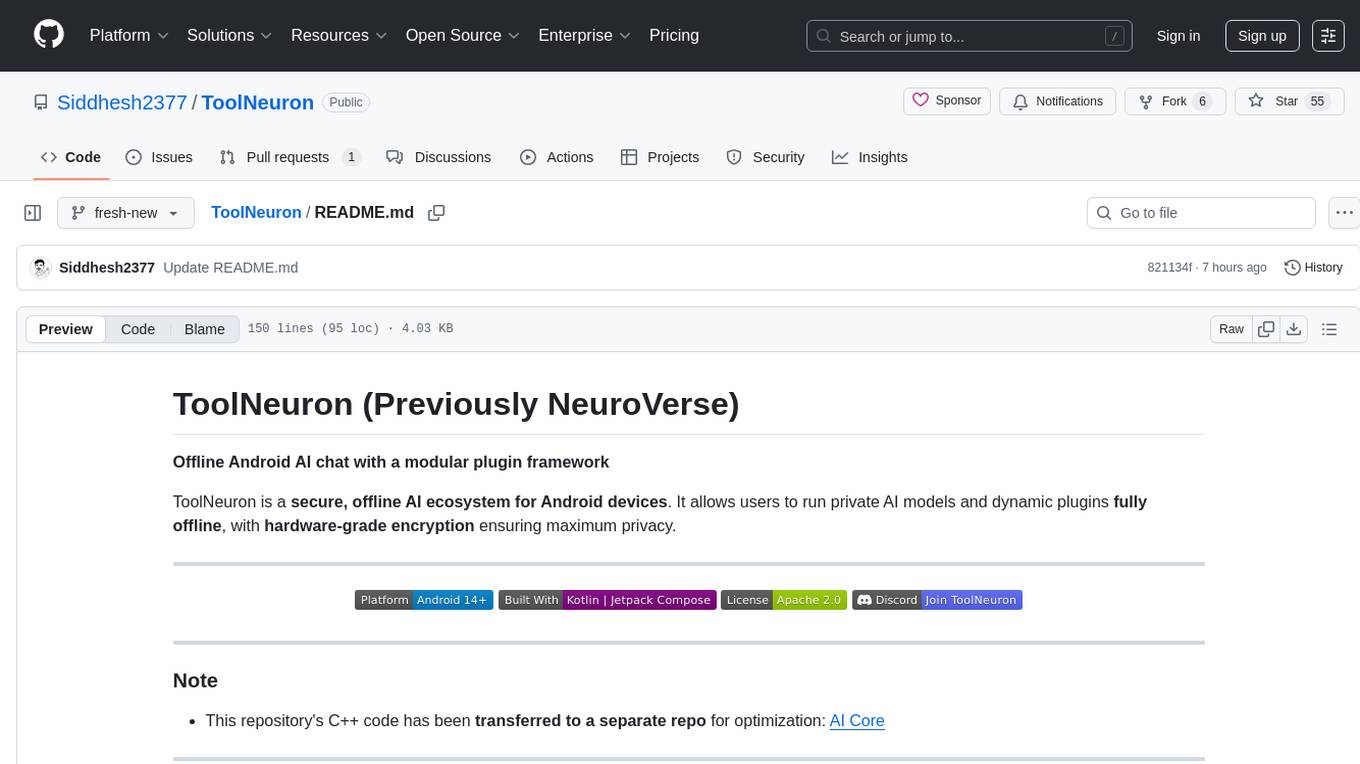This screenshot has height=764, width=1360.
Task: Click the Public visibility label
Action: click(x=346, y=102)
